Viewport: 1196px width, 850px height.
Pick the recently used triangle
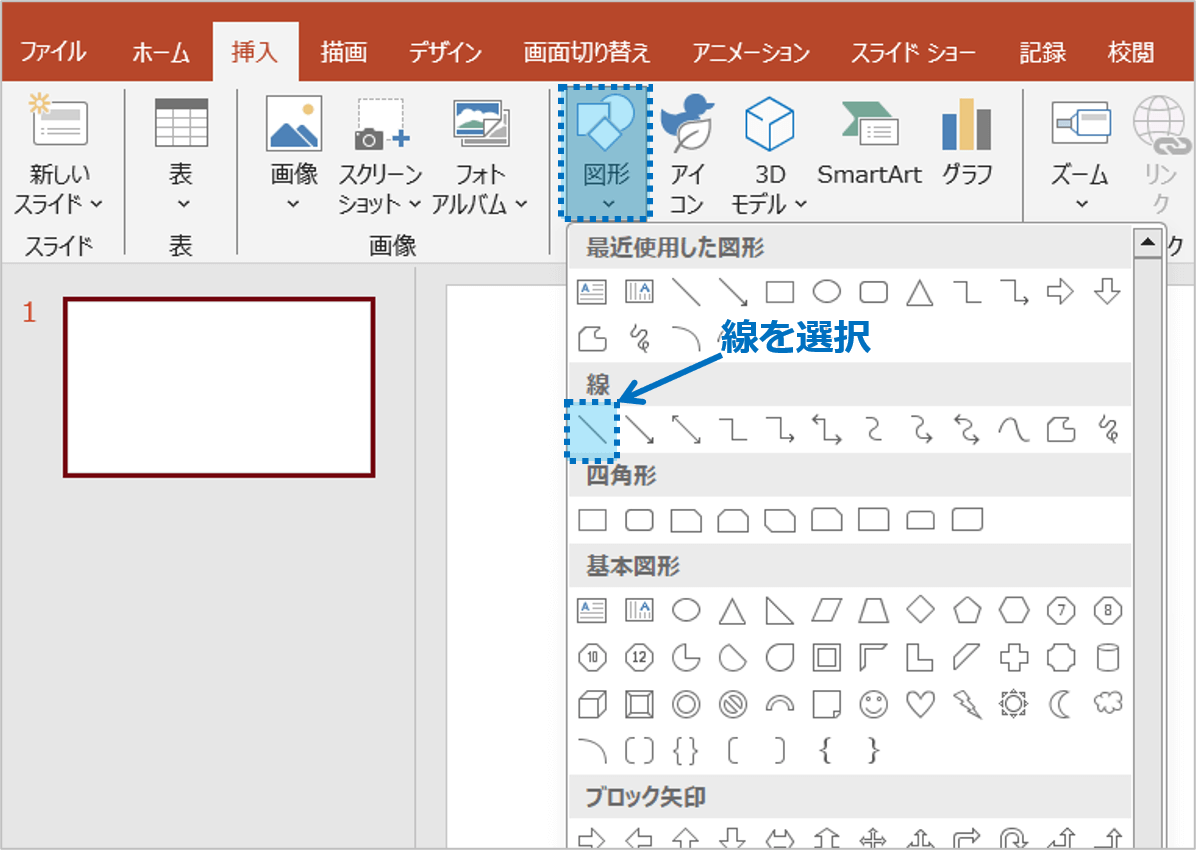[920, 292]
